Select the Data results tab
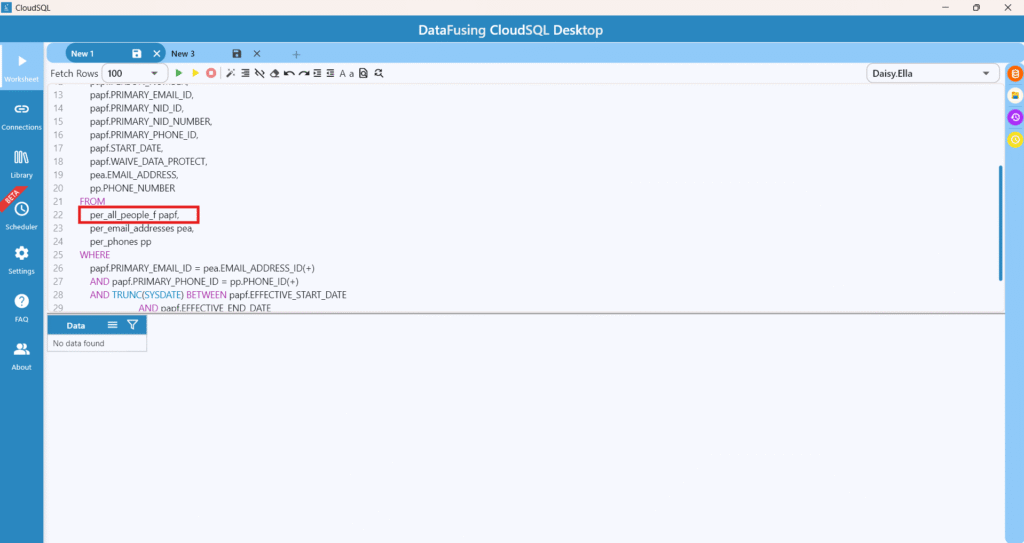Viewport: 1024px width, 543px height. coord(76,325)
